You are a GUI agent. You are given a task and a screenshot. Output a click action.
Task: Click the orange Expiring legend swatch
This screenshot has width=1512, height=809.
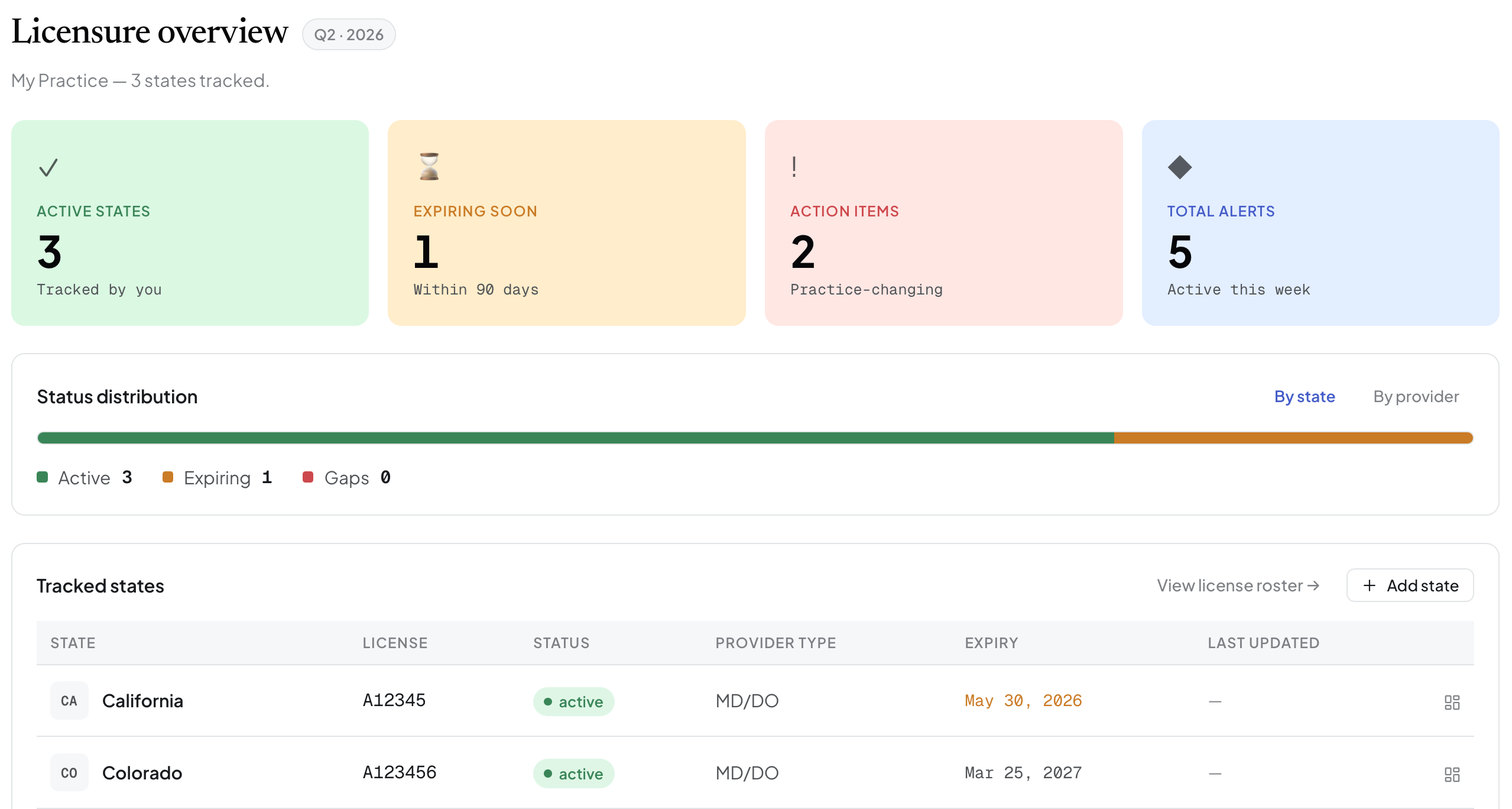pyautogui.click(x=168, y=477)
